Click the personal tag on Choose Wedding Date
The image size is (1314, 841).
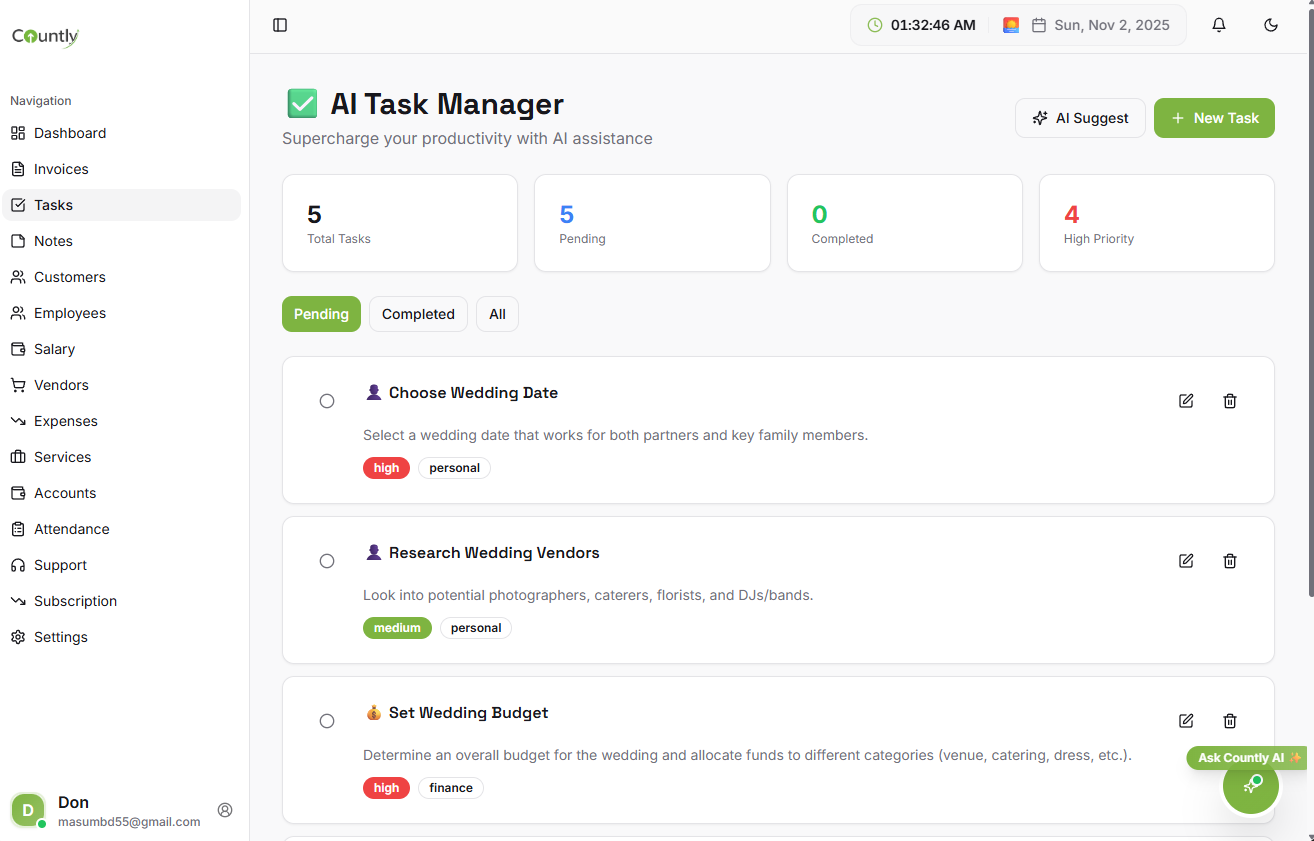tap(454, 468)
